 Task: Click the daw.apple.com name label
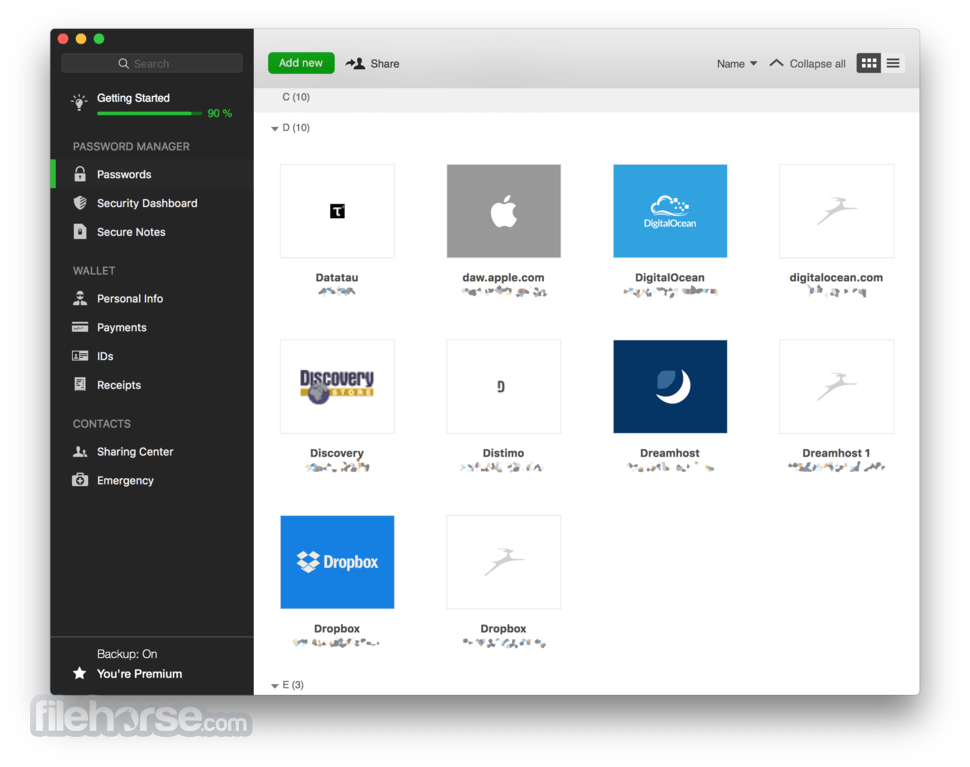click(504, 277)
